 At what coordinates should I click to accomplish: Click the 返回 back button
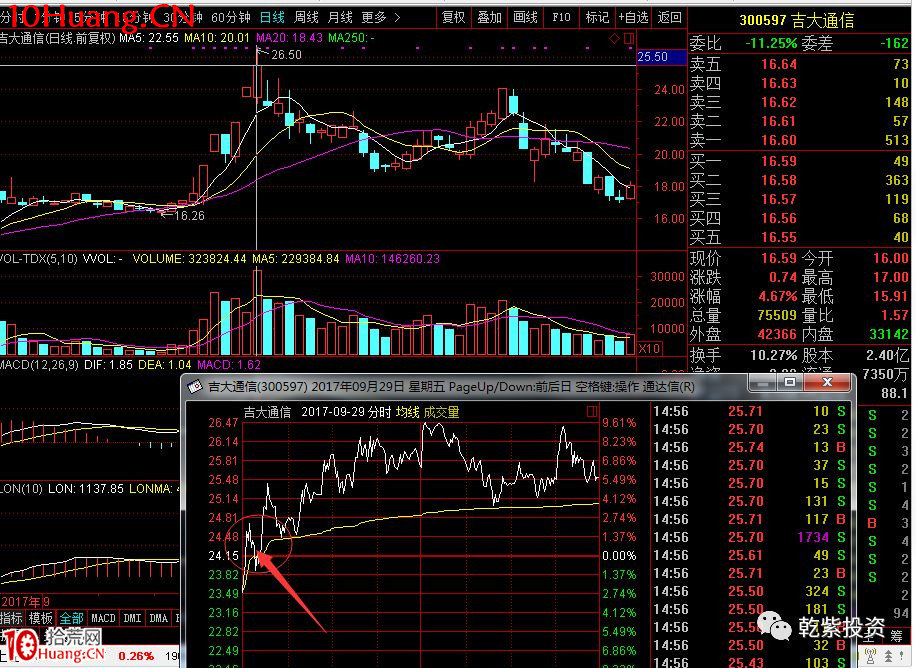[x=669, y=18]
